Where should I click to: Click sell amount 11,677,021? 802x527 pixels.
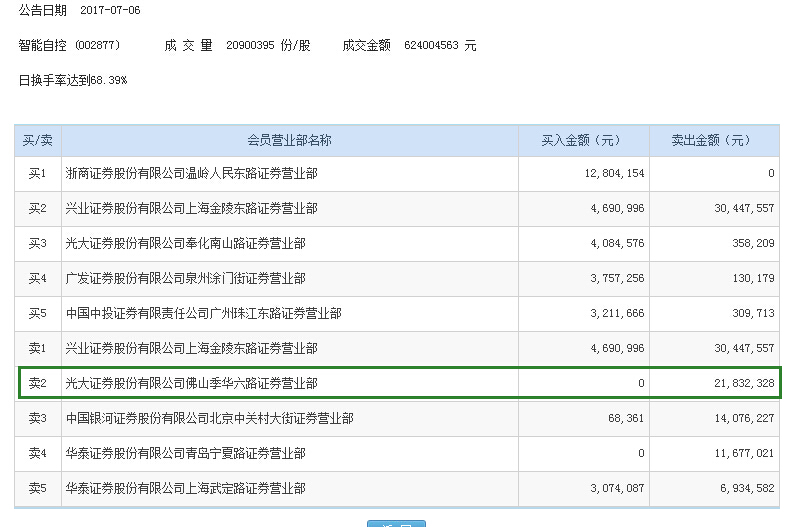click(x=744, y=453)
